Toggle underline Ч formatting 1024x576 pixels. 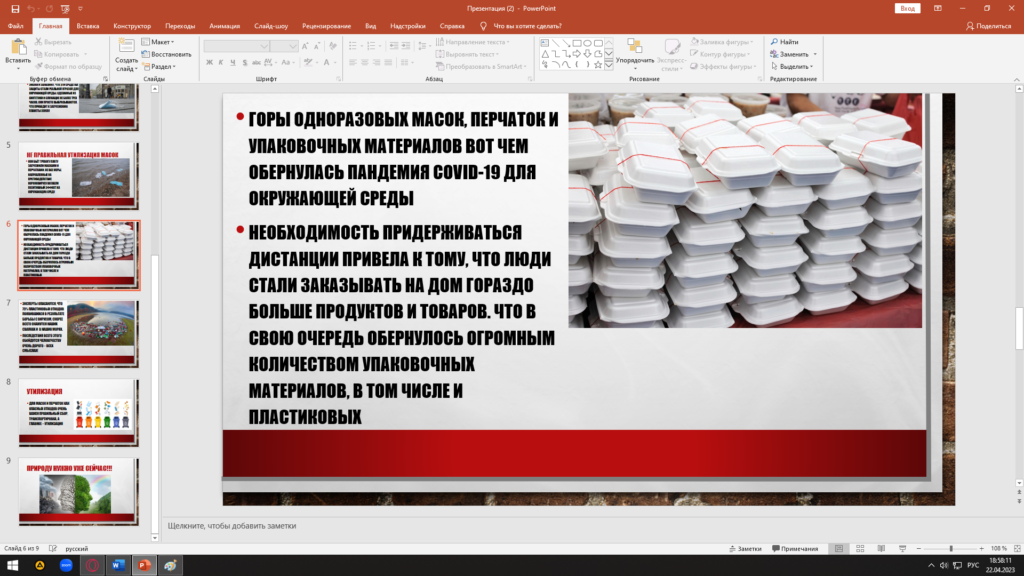(232, 63)
